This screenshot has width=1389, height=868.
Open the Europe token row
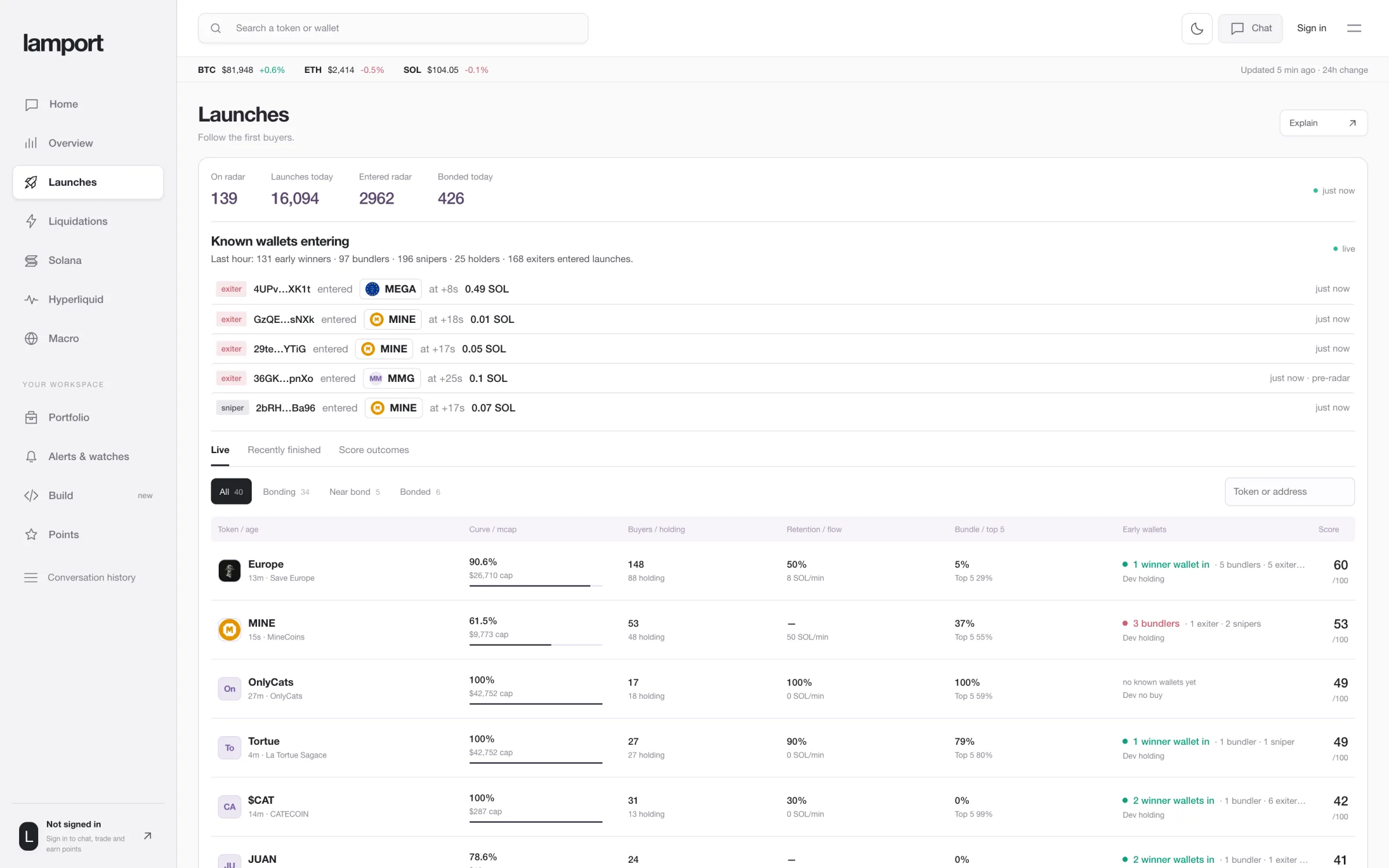point(782,571)
